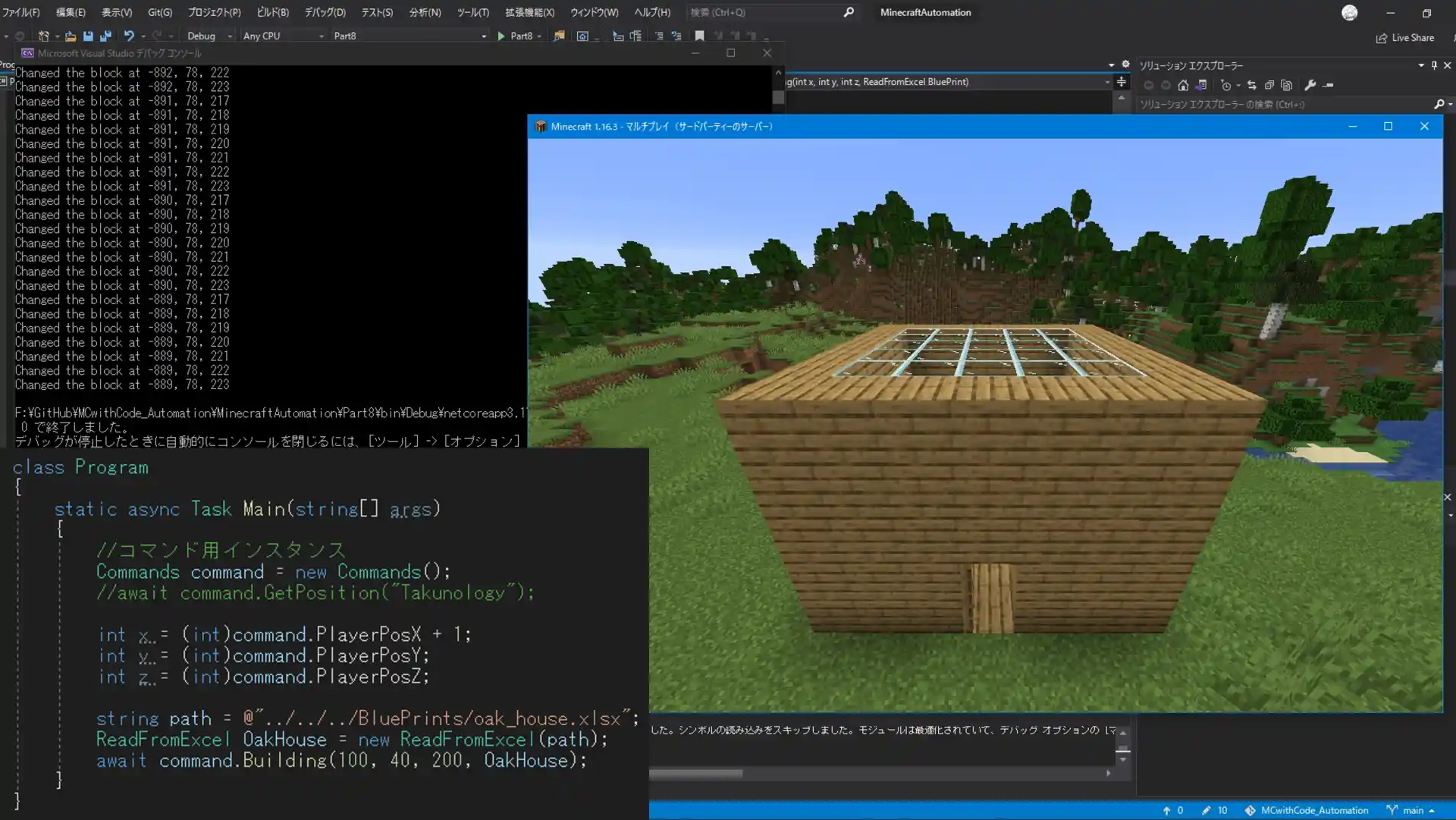This screenshot has height=820, width=1456.
Task: Click the split editor icon
Action: 1122,82
